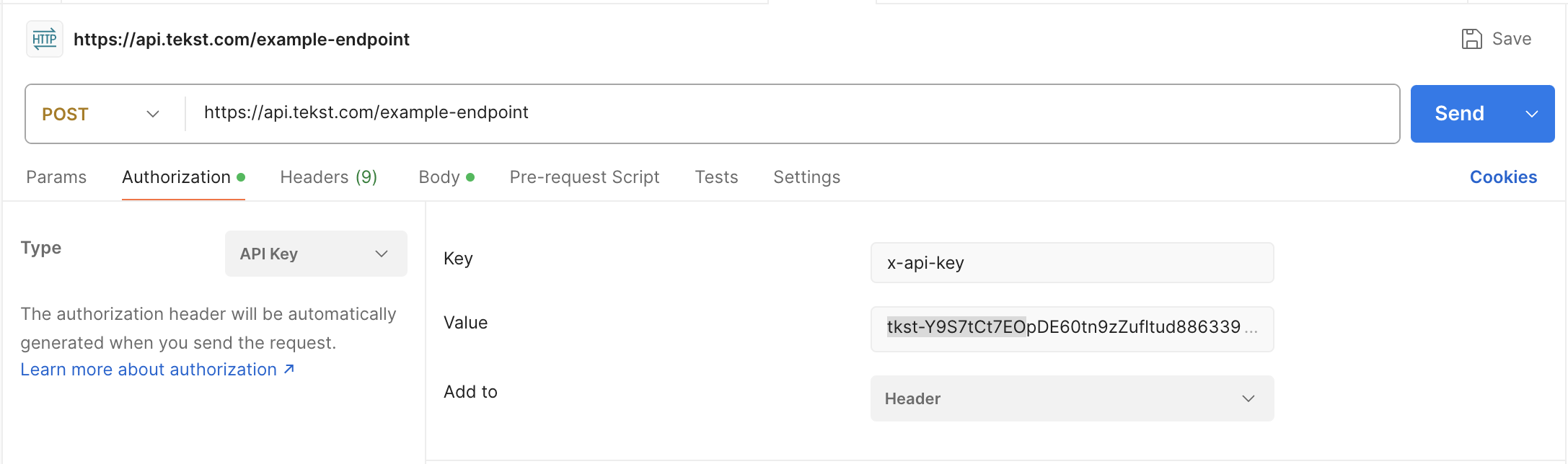Focus the Key field with x-api-key
Viewport: 1568px width, 464px height.
(1072, 263)
